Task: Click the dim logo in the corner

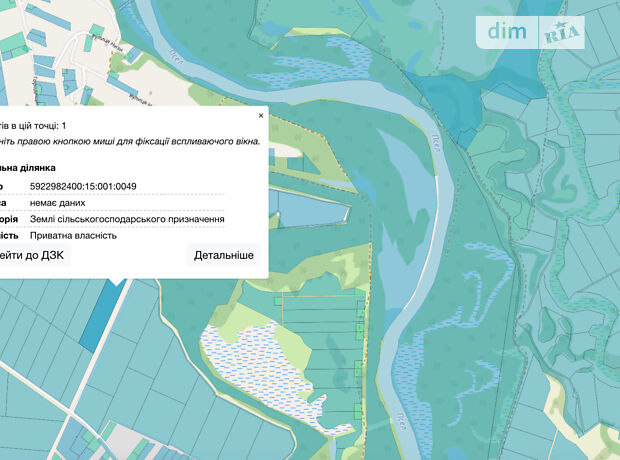Action: coord(508,32)
